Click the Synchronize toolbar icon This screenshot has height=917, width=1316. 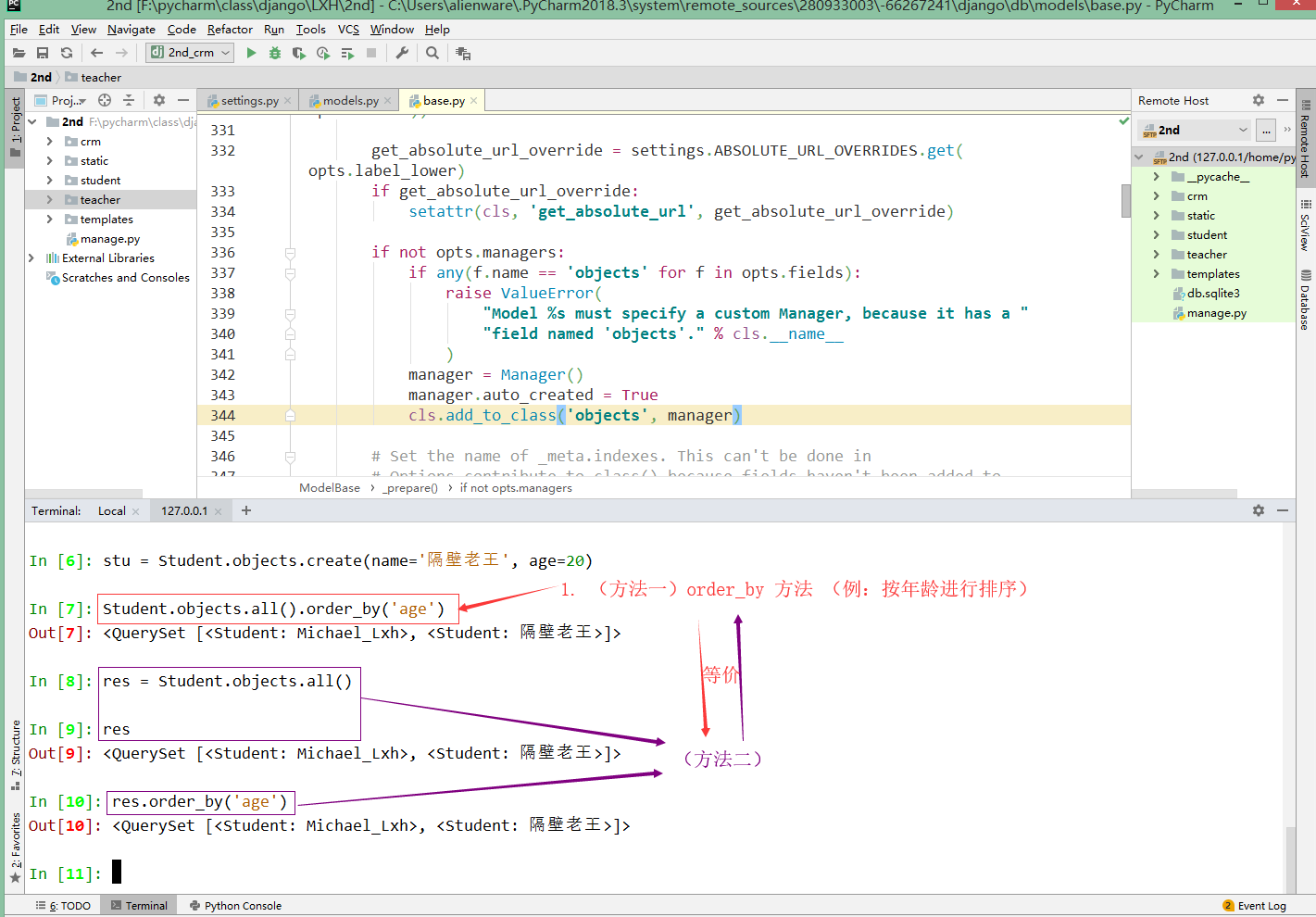[x=67, y=54]
